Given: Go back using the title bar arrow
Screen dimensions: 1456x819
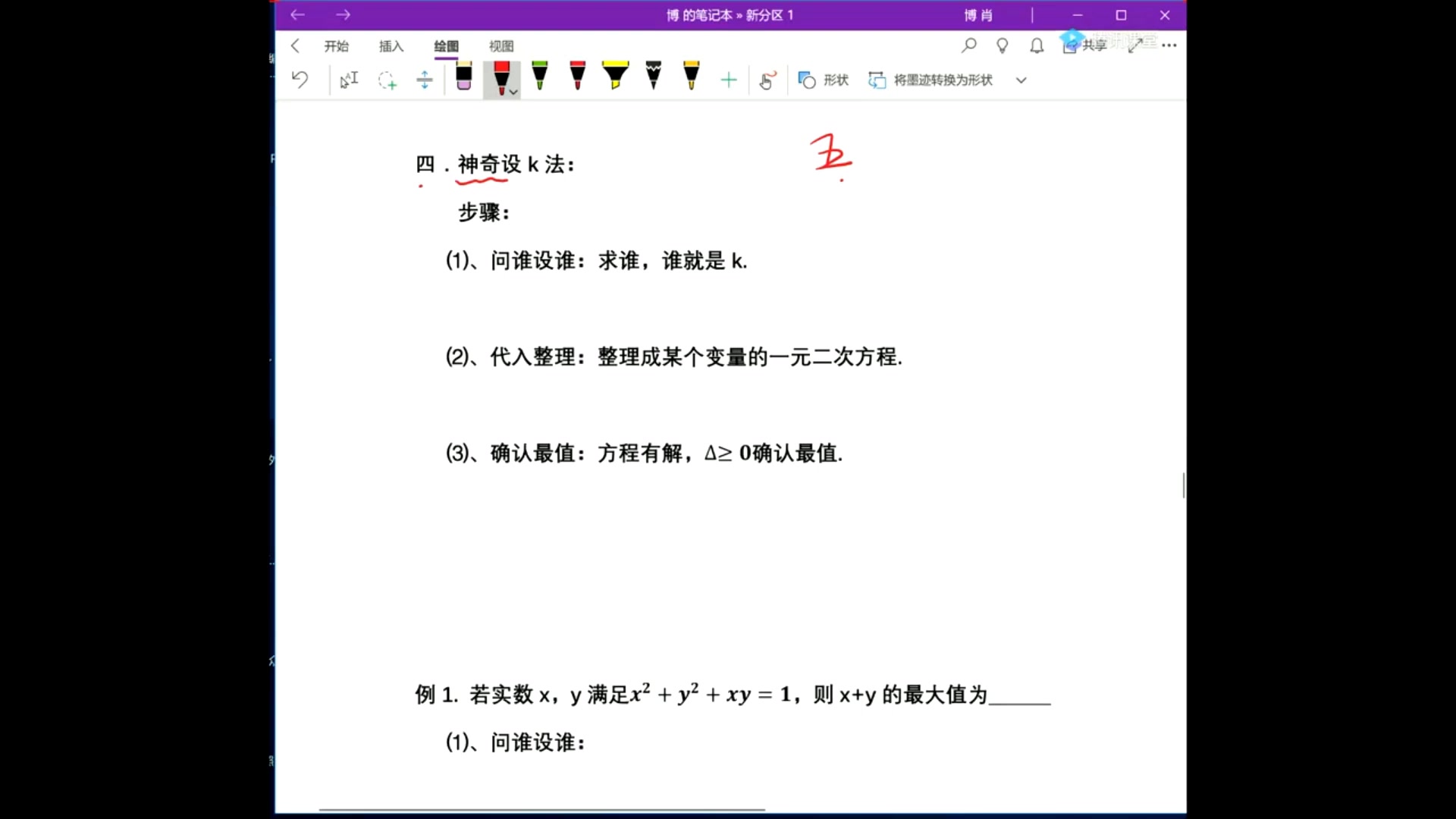Looking at the screenshot, I should coord(297,14).
